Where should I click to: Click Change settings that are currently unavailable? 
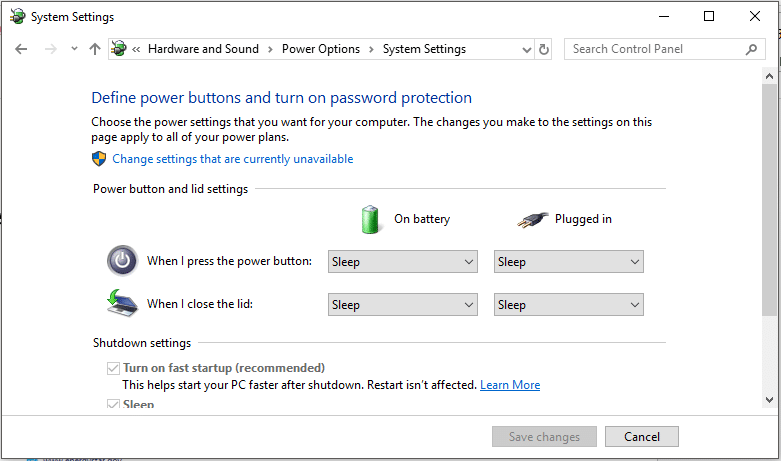(232, 159)
